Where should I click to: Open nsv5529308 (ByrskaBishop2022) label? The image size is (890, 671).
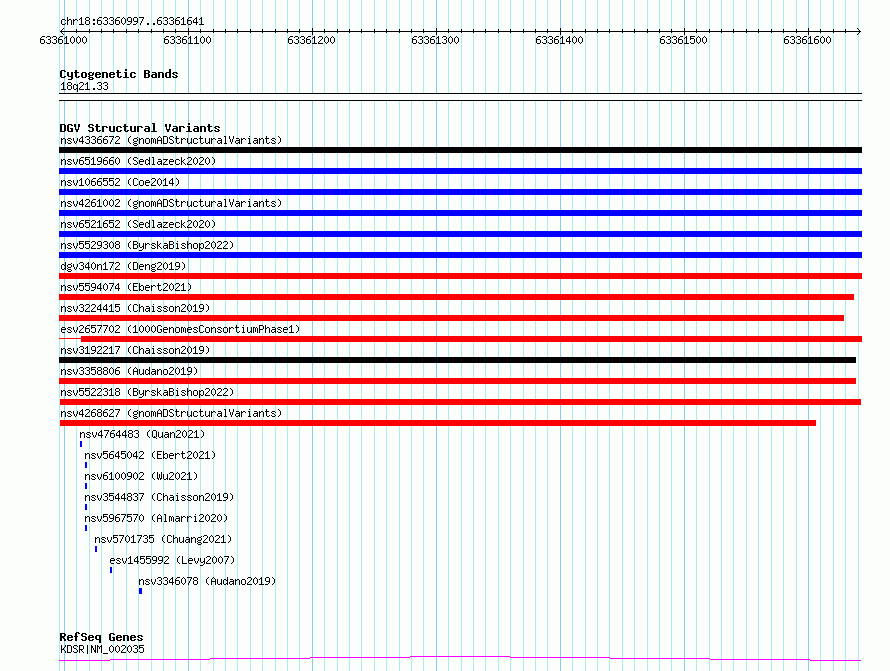coord(147,245)
